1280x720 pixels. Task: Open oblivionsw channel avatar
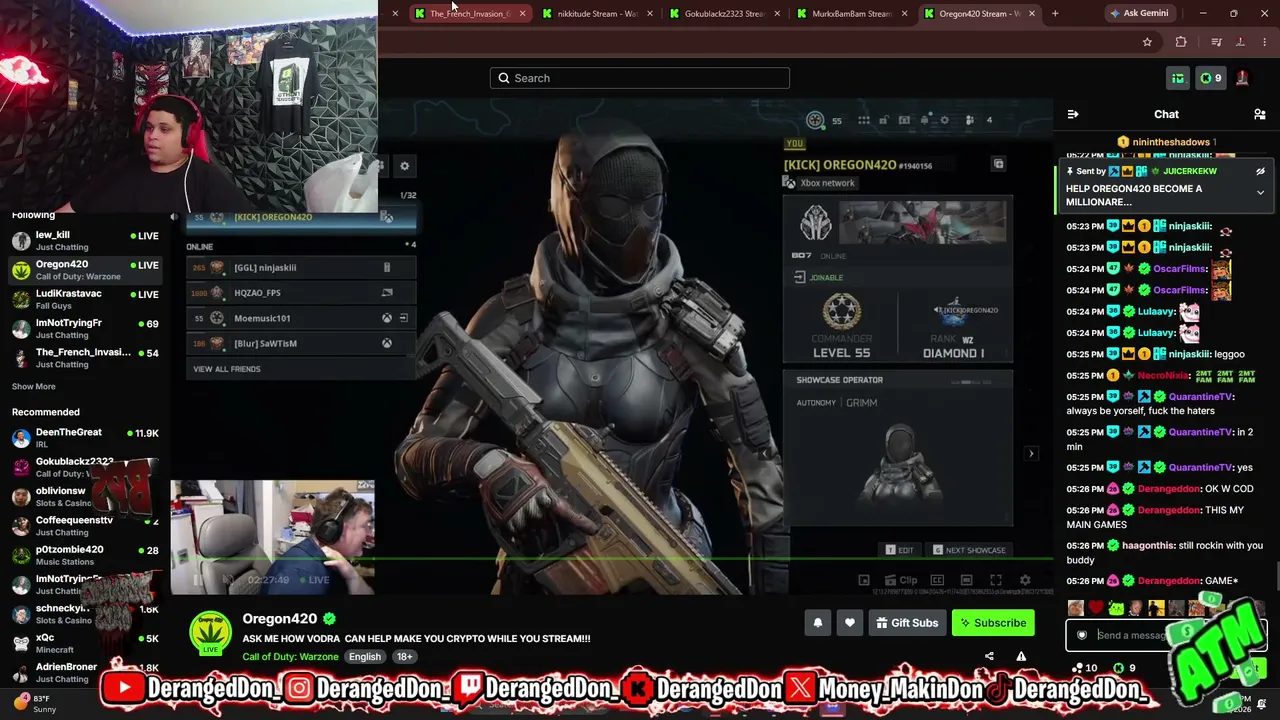click(x=21, y=497)
